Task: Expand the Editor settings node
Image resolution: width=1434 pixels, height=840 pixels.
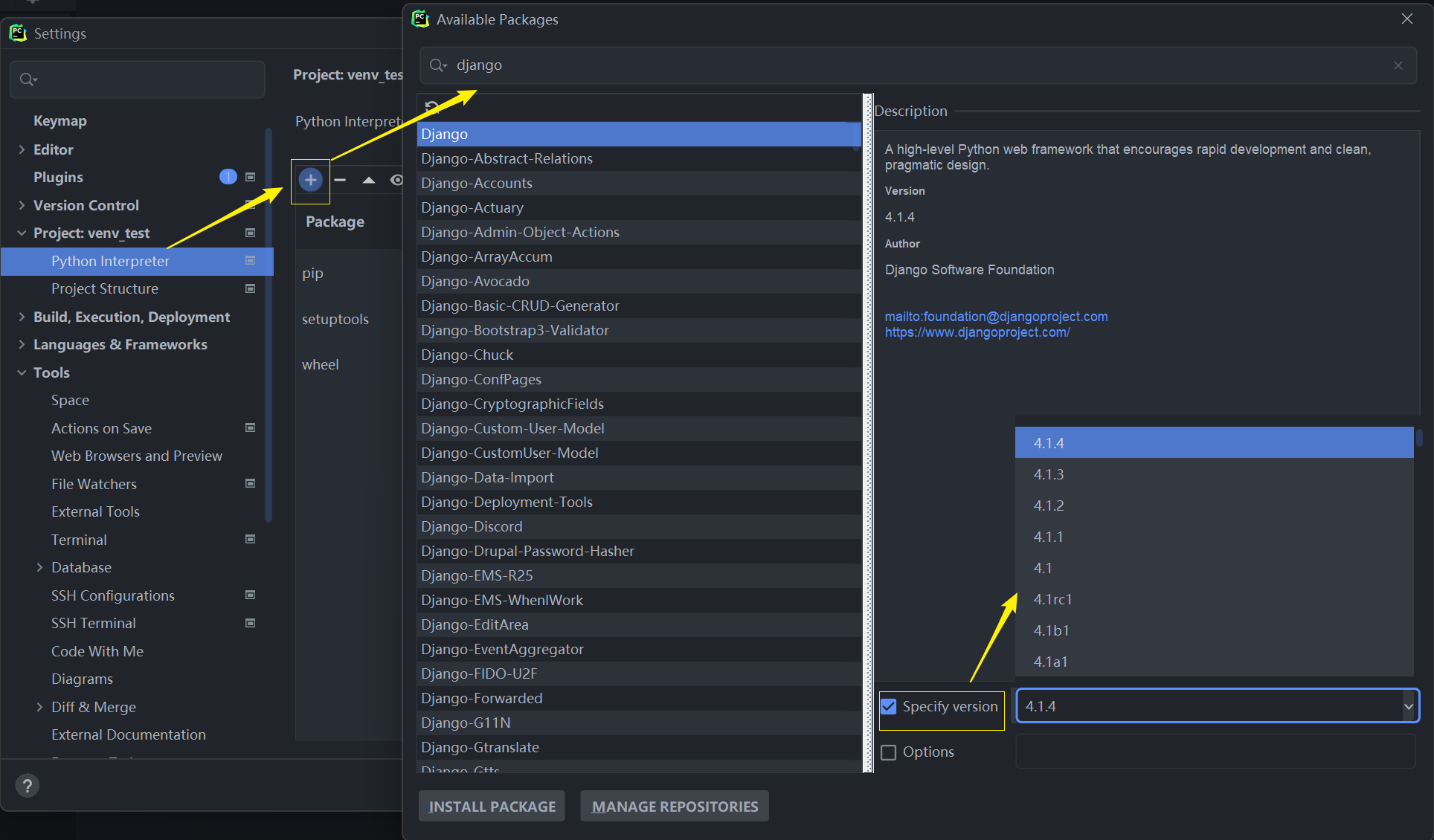Action: pos(22,149)
